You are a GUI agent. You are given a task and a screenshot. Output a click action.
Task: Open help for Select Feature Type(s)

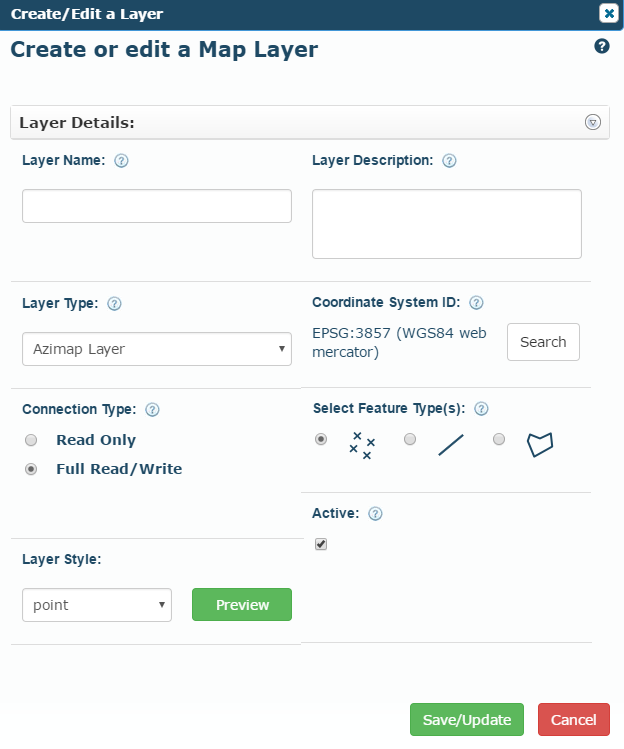pyautogui.click(x=481, y=408)
